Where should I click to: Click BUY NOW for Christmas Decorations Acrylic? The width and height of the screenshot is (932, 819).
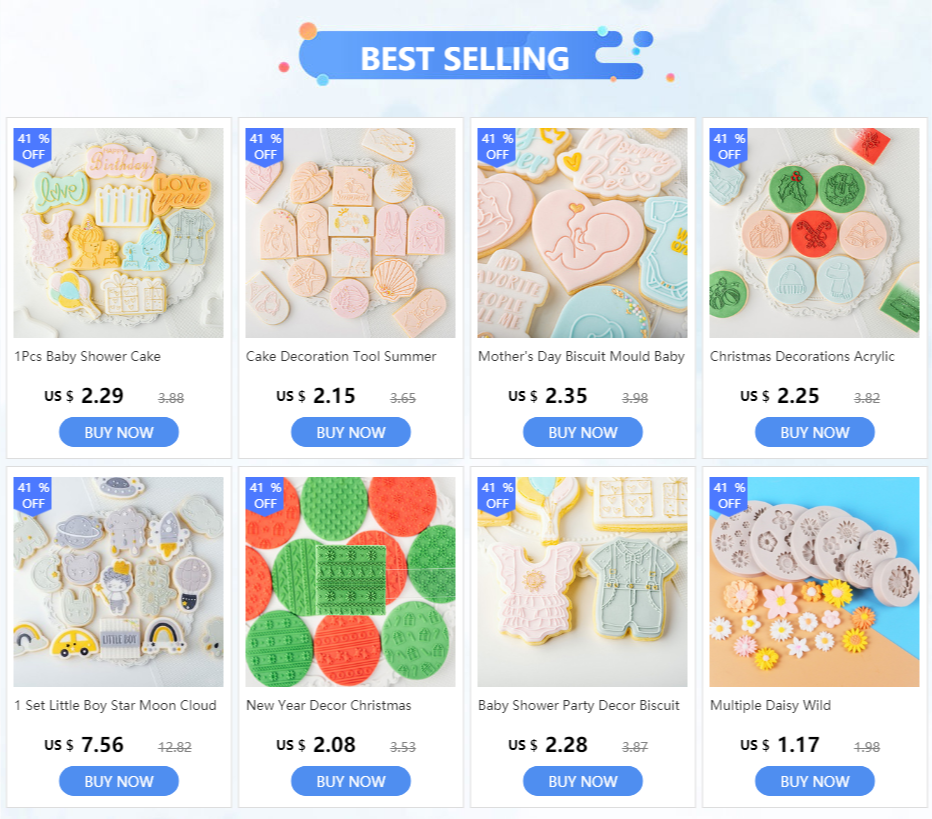pos(814,432)
